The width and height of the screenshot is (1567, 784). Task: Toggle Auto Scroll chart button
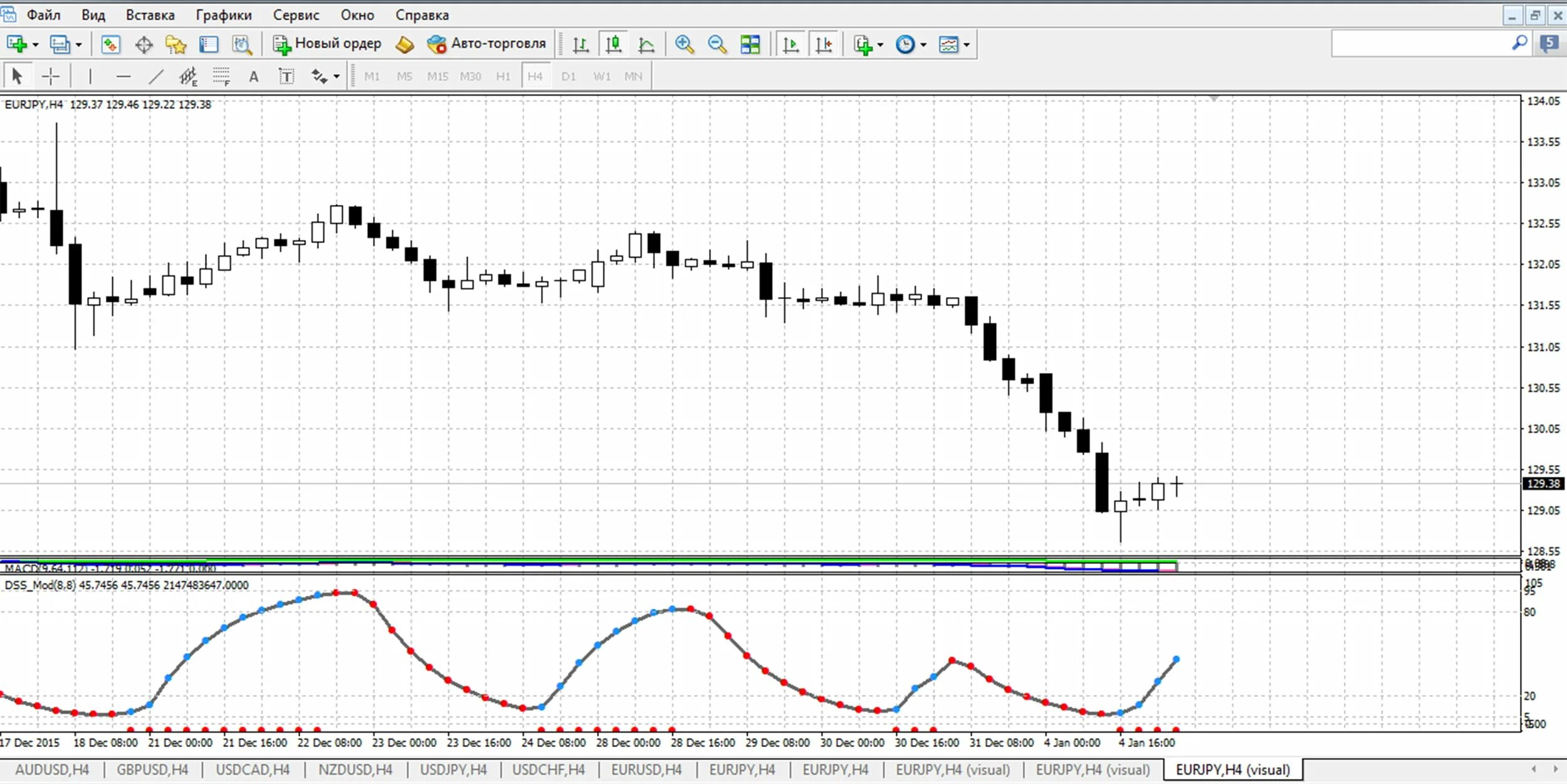(791, 44)
